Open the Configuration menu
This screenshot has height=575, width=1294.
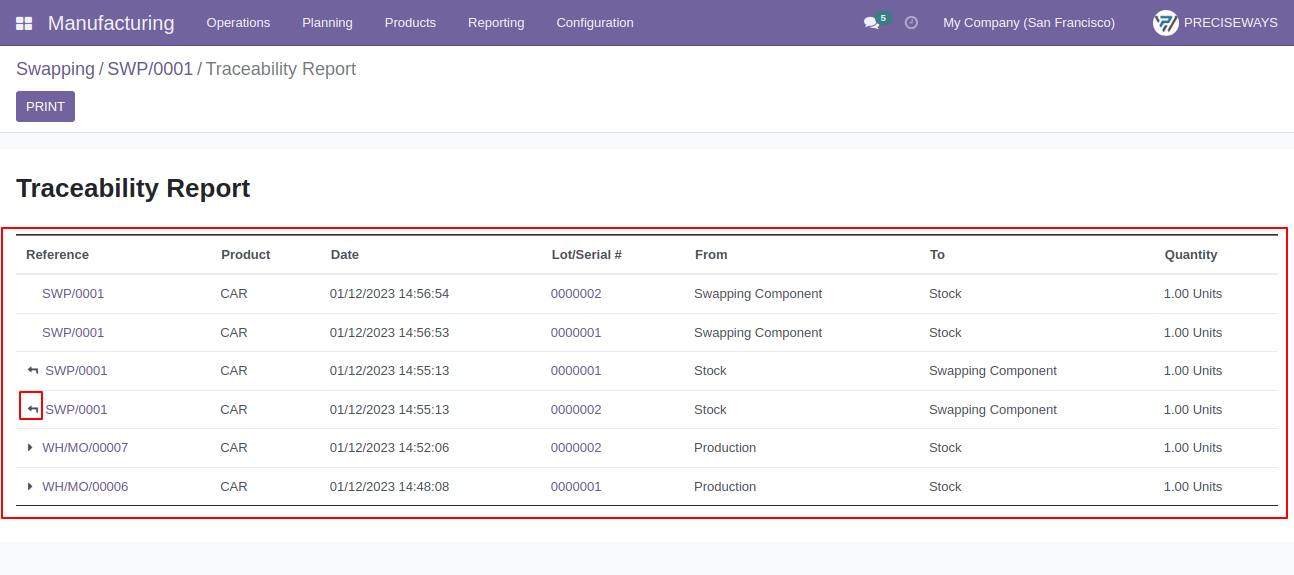coord(595,22)
